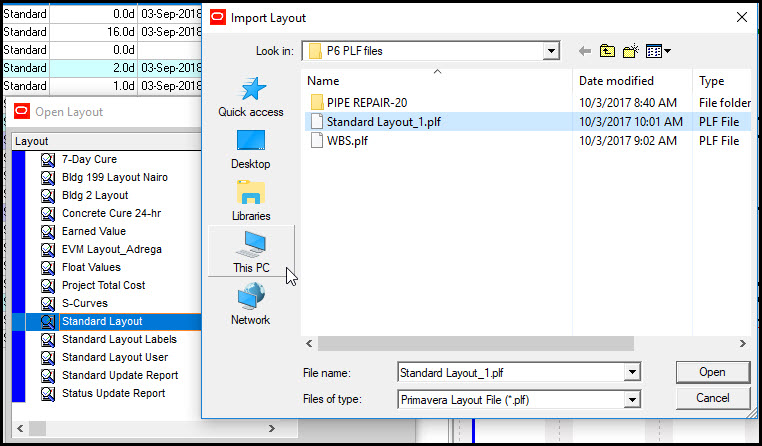Screen dimensions: 762x446
Task: Select the PIPE REPAIR-20 folder
Action: (367, 102)
